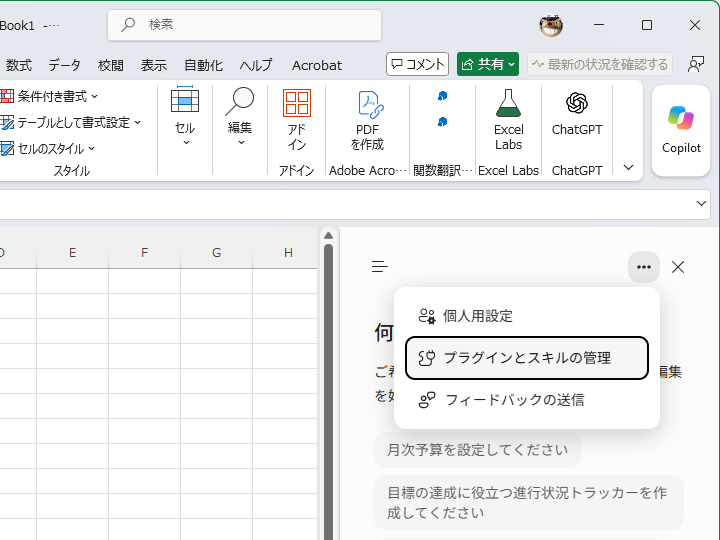This screenshot has width=720, height=540.
Task: Open the ヘルプ tab
Action: (x=256, y=65)
